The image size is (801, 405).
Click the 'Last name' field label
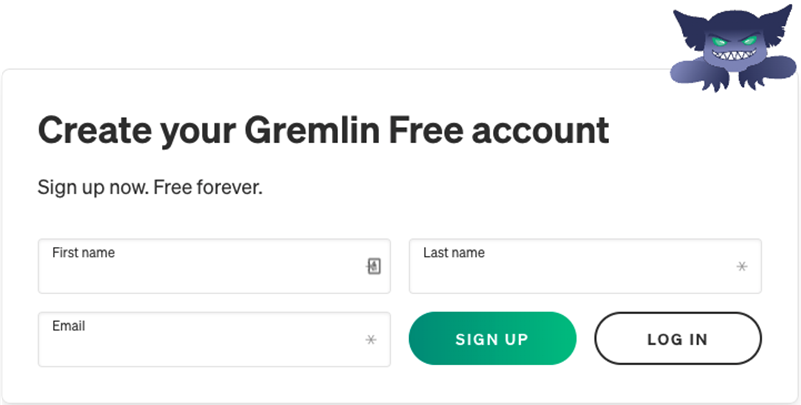[454, 253]
